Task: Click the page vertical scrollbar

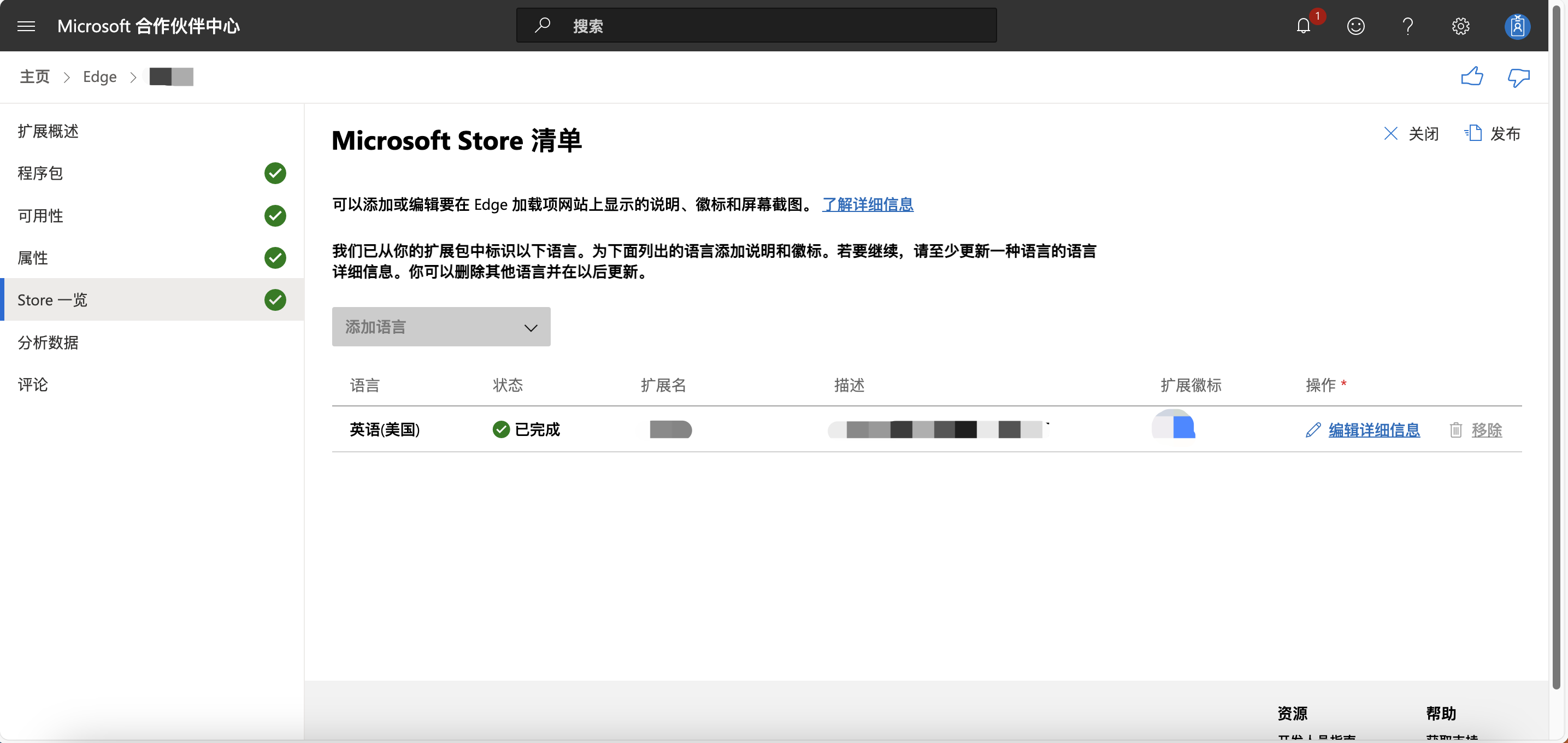Action: pyautogui.click(x=1556, y=347)
